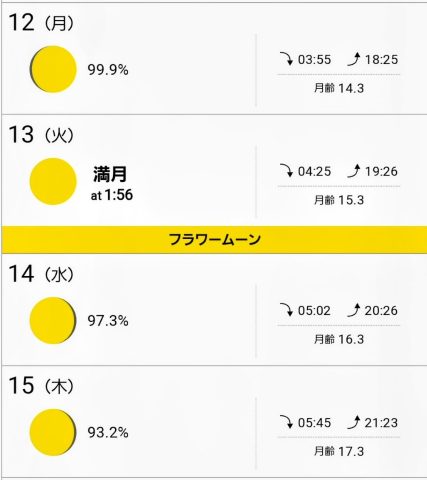Click the moon phase icon for the 12th
This screenshot has width=427, height=480.
point(53,69)
